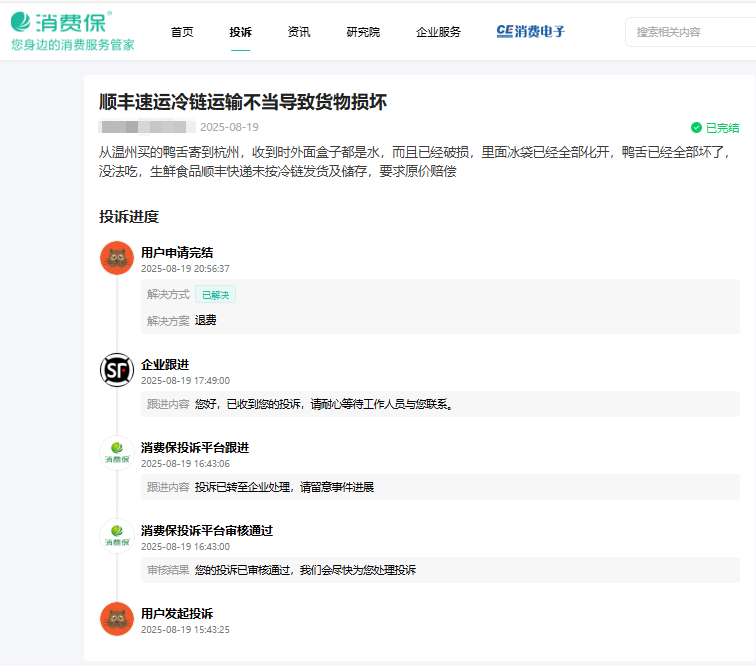Click the 已完结 status text

point(722,128)
